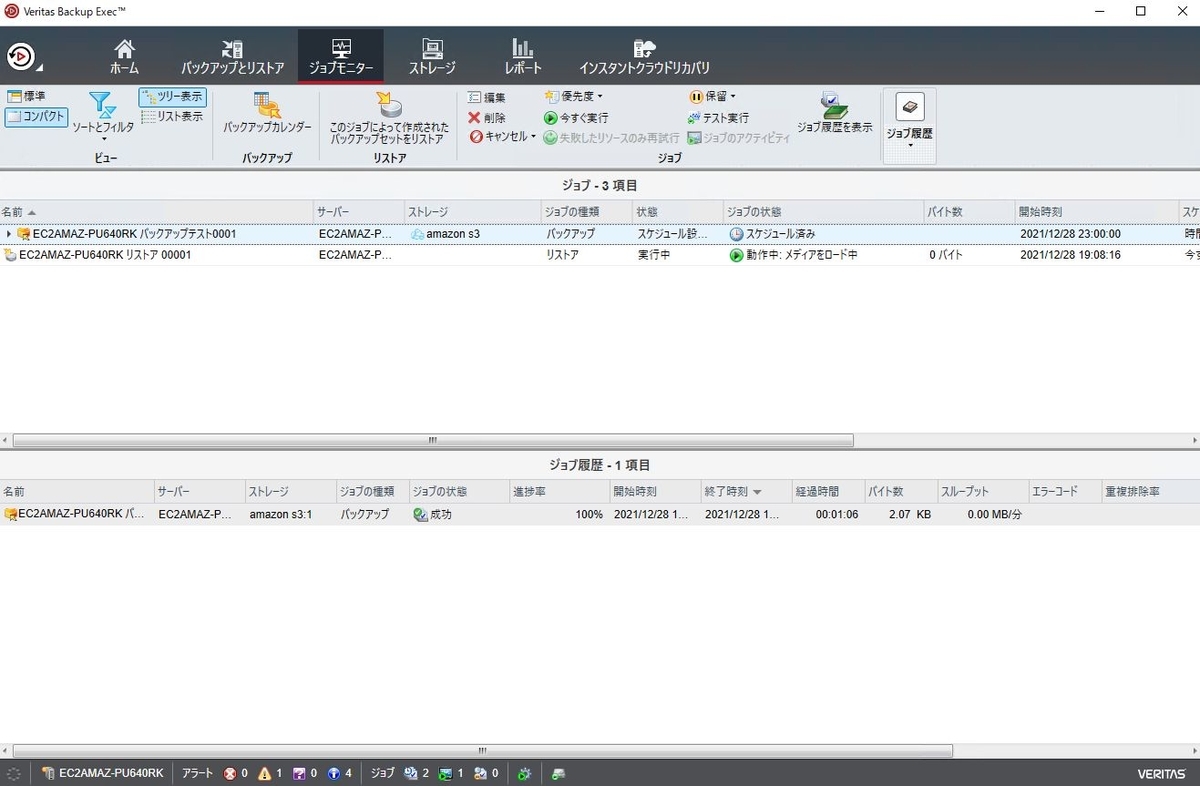Click the spinner icon in status bar
This screenshot has width=1200, height=786.
pos(13,773)
